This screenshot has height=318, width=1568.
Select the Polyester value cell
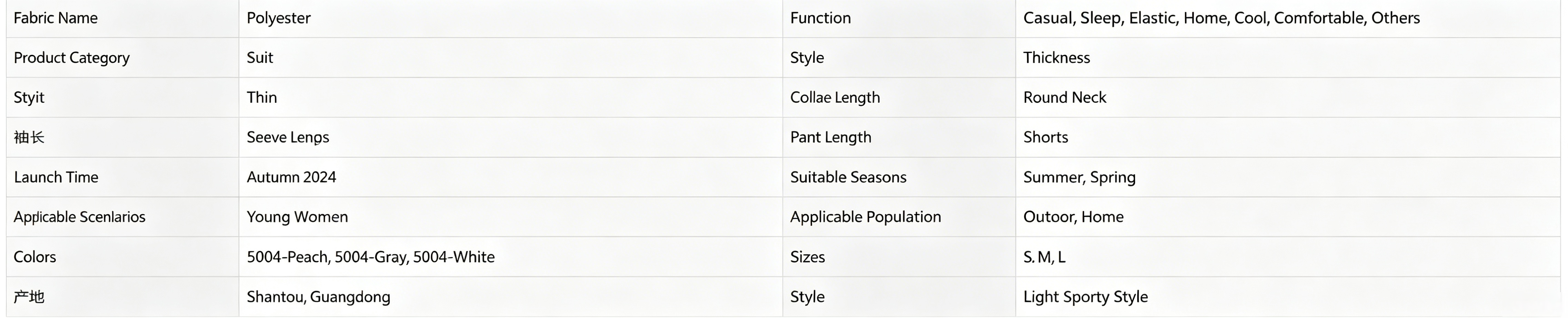[511, 18]
